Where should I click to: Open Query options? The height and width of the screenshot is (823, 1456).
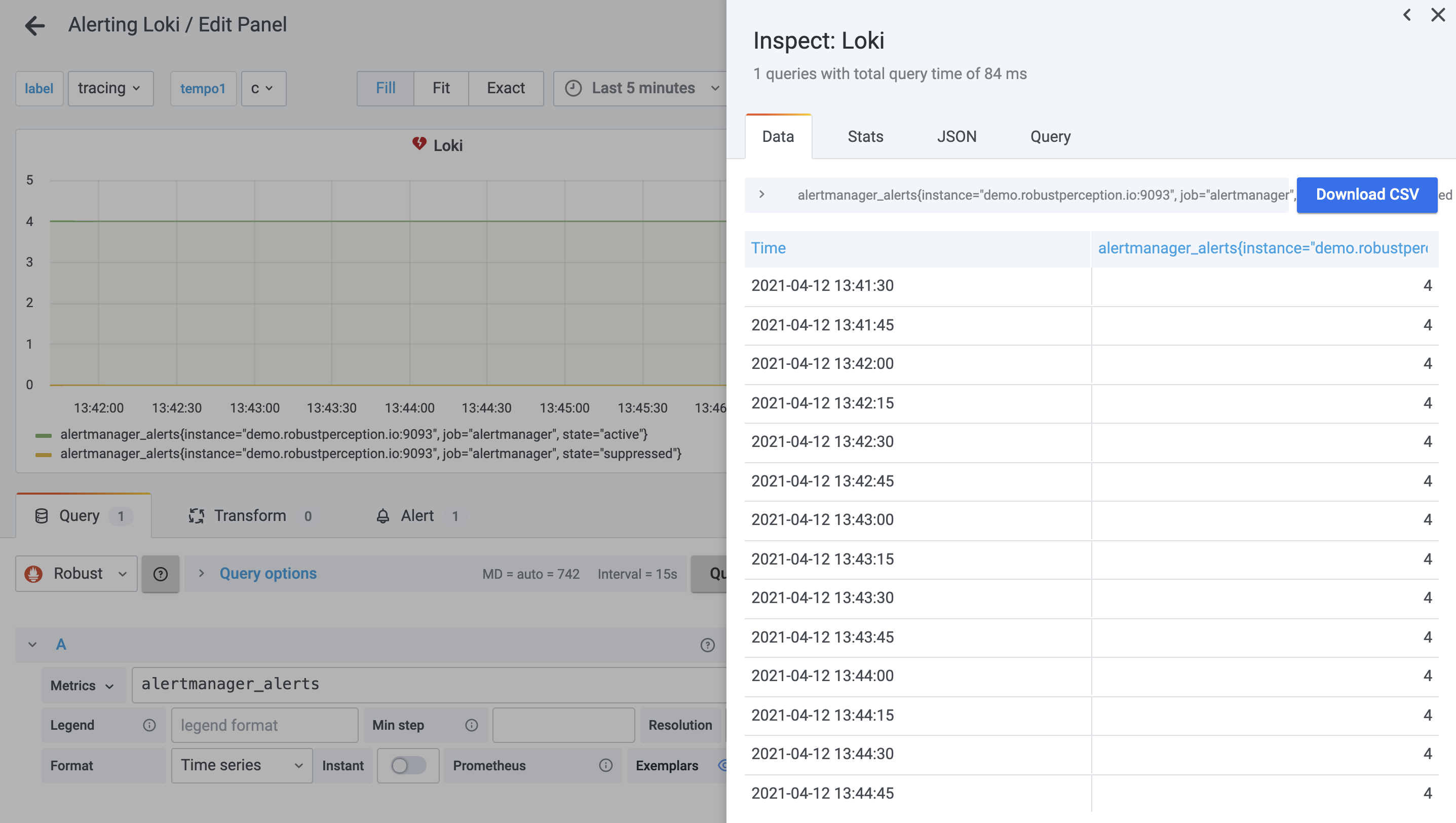tap(267, 573)
